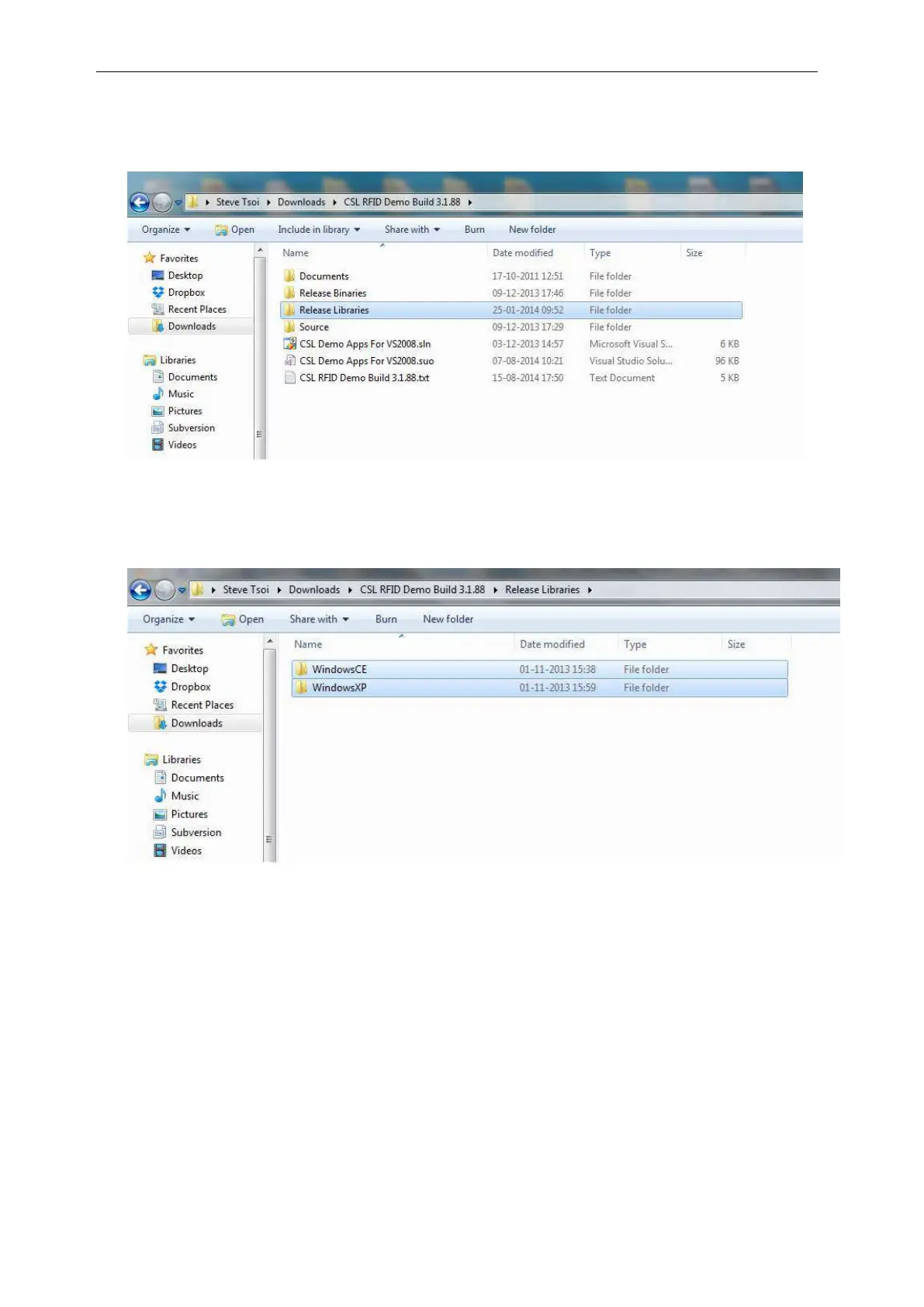924x1307 pixels.
Task: Click Downloads in bottom window sidebar
Action: (x=189, y=724)
